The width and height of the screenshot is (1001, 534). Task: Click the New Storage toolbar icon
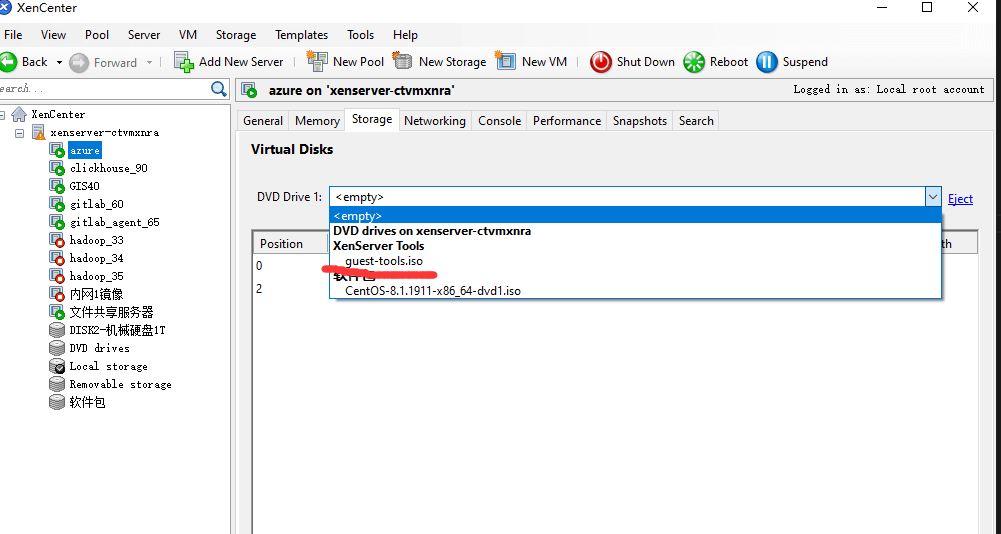[x=403, y=62]
